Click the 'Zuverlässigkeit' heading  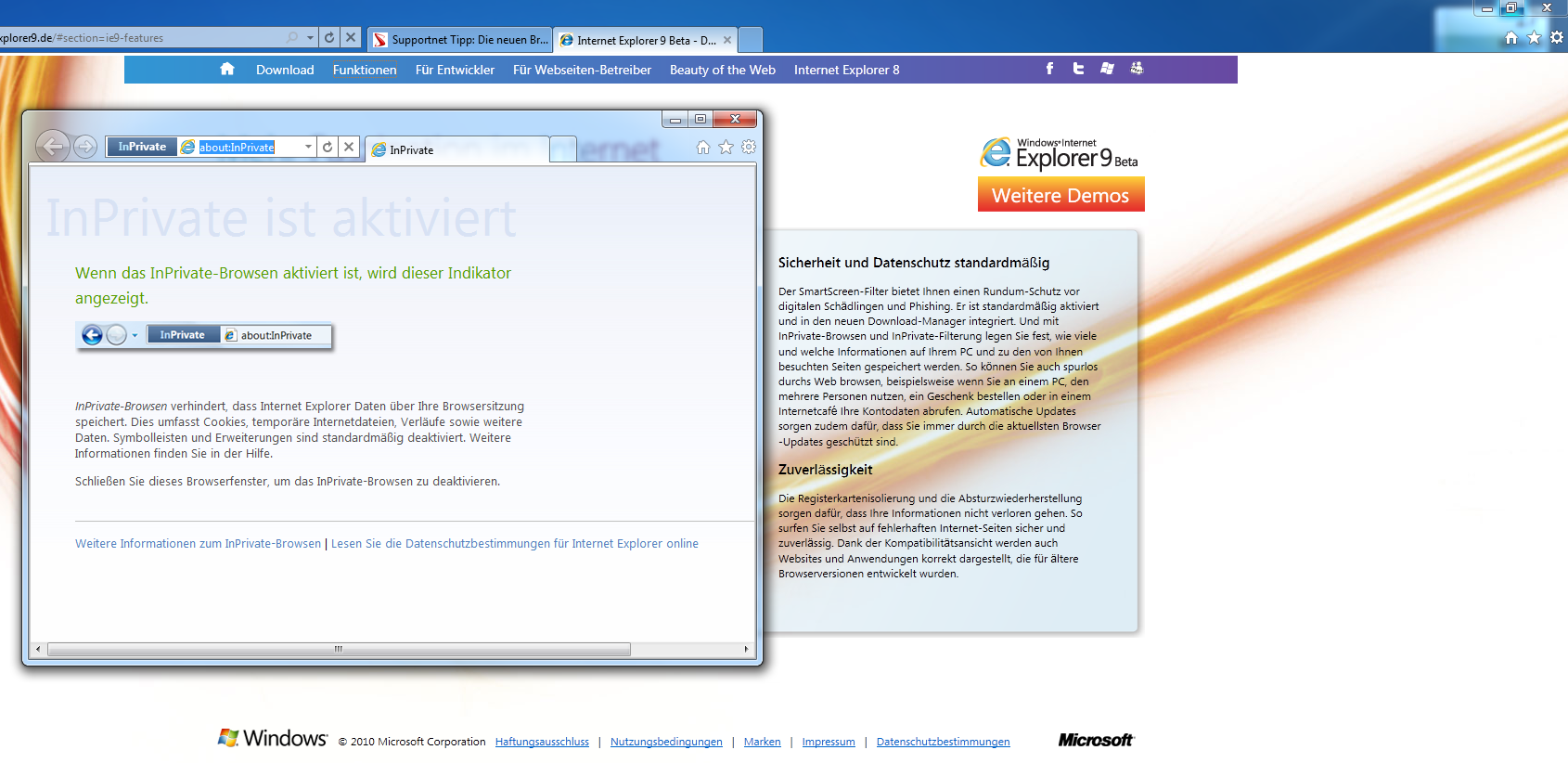click(825, 470)
